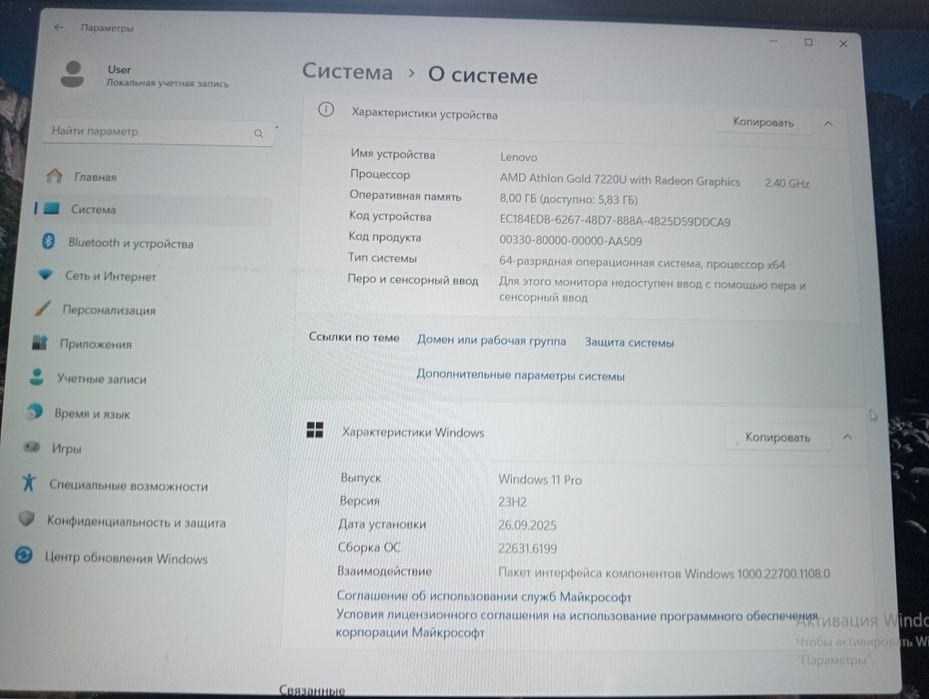Open Домен или рабочая группа link
This screenshot has width=929, height=699.
pyautogui.click(x=491, y=341)
